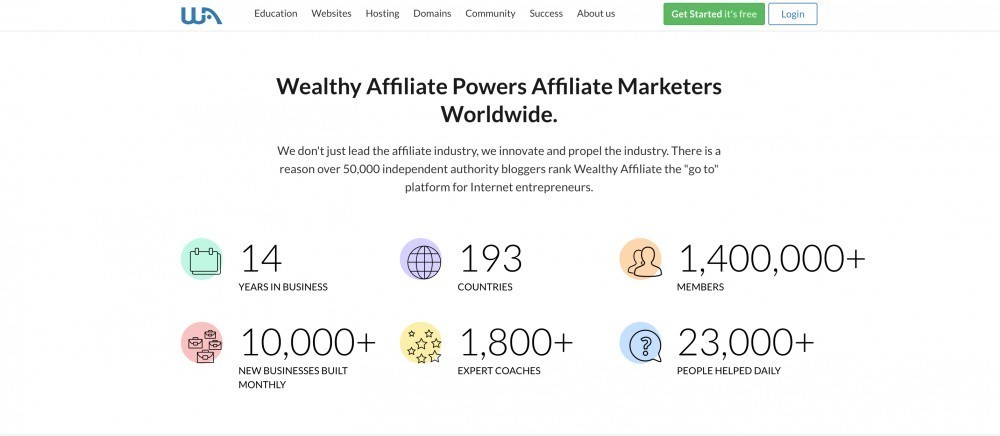Go to the Hosting section
This screenshot has height=436, width=1000.
[383, 13]
